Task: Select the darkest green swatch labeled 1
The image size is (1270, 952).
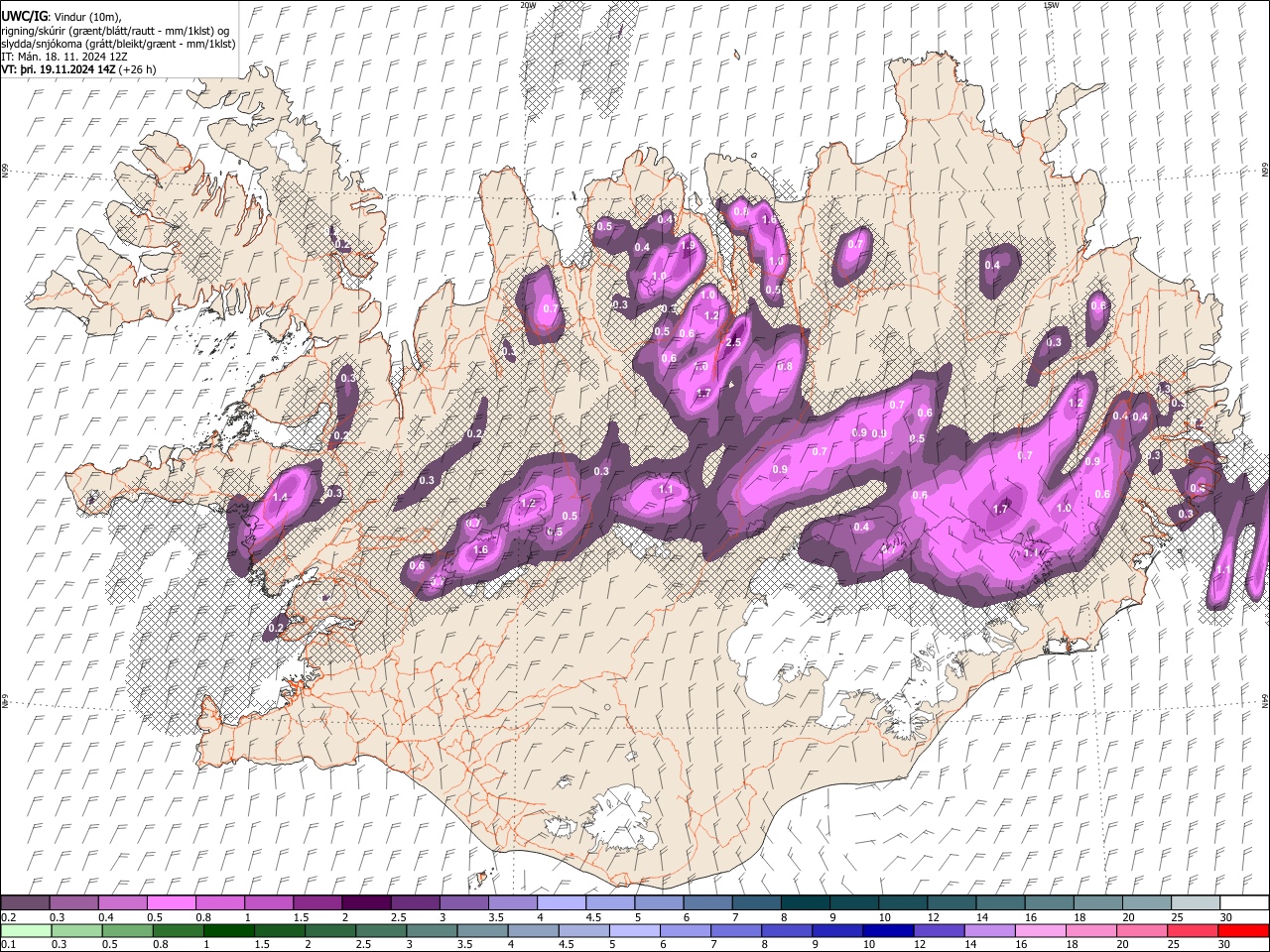Action: point(229,931)
